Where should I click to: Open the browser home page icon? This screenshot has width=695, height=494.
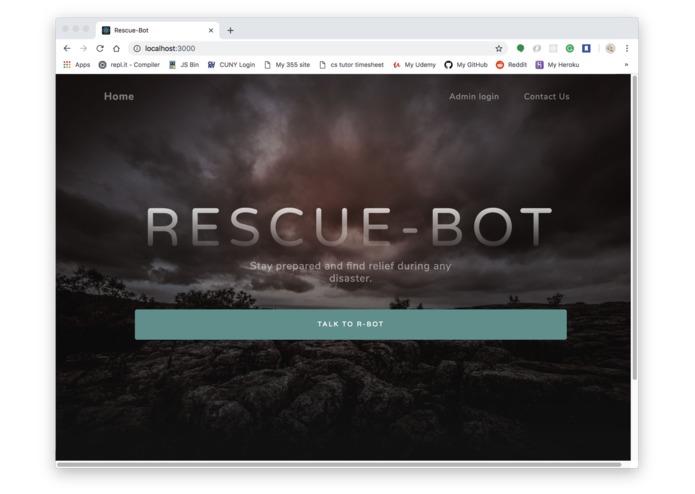[x=116, y=48]
